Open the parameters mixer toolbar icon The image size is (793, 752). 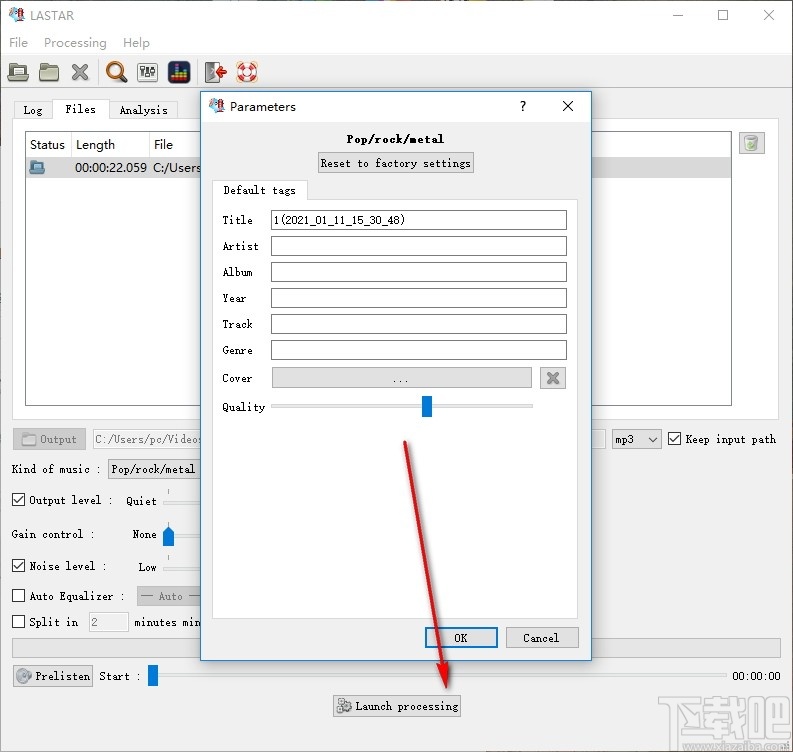[147, 72]
